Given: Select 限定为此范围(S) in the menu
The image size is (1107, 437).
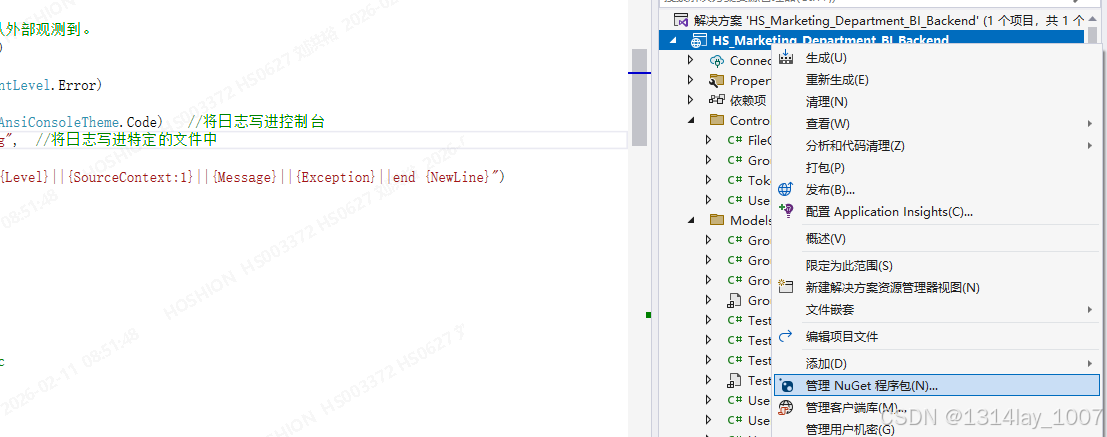Looking at the screenshot, I should (937, 265).
